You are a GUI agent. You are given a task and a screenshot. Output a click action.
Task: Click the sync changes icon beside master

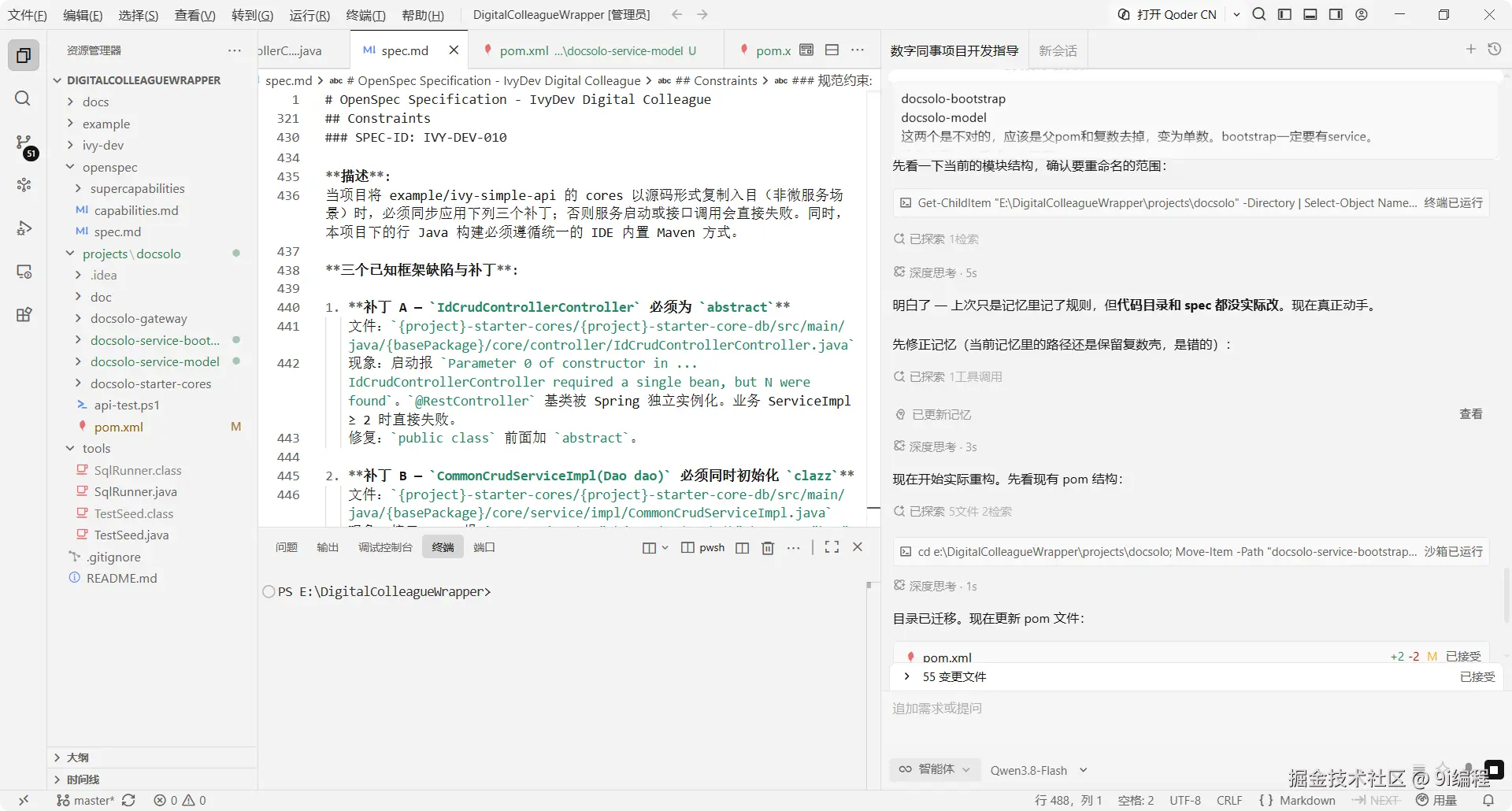(128, 800)
